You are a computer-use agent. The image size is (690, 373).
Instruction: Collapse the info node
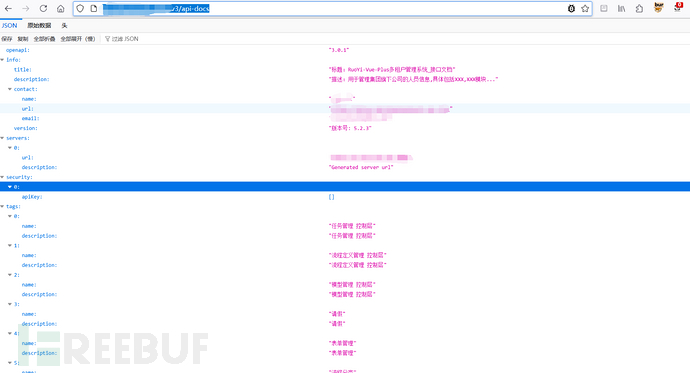(2, 60)
